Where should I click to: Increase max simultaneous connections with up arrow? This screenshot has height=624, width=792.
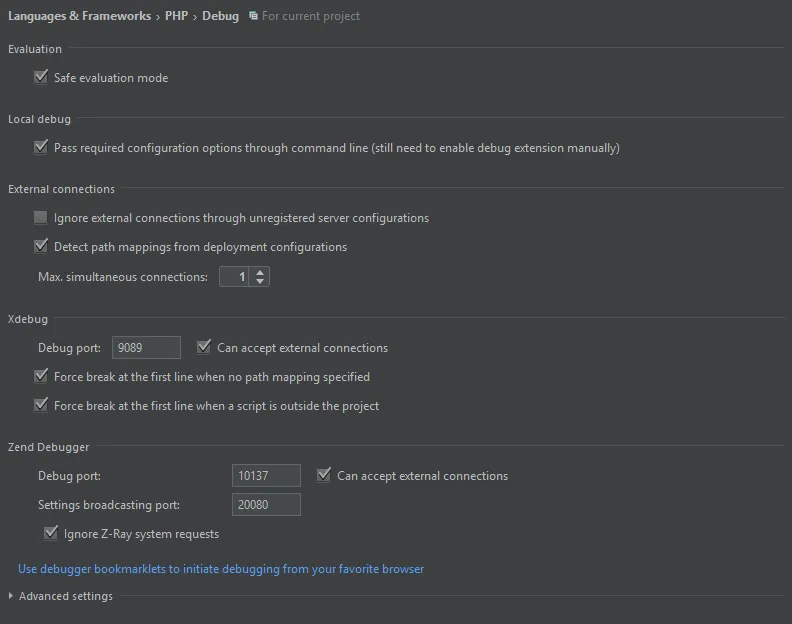click(x=261, y=271)
